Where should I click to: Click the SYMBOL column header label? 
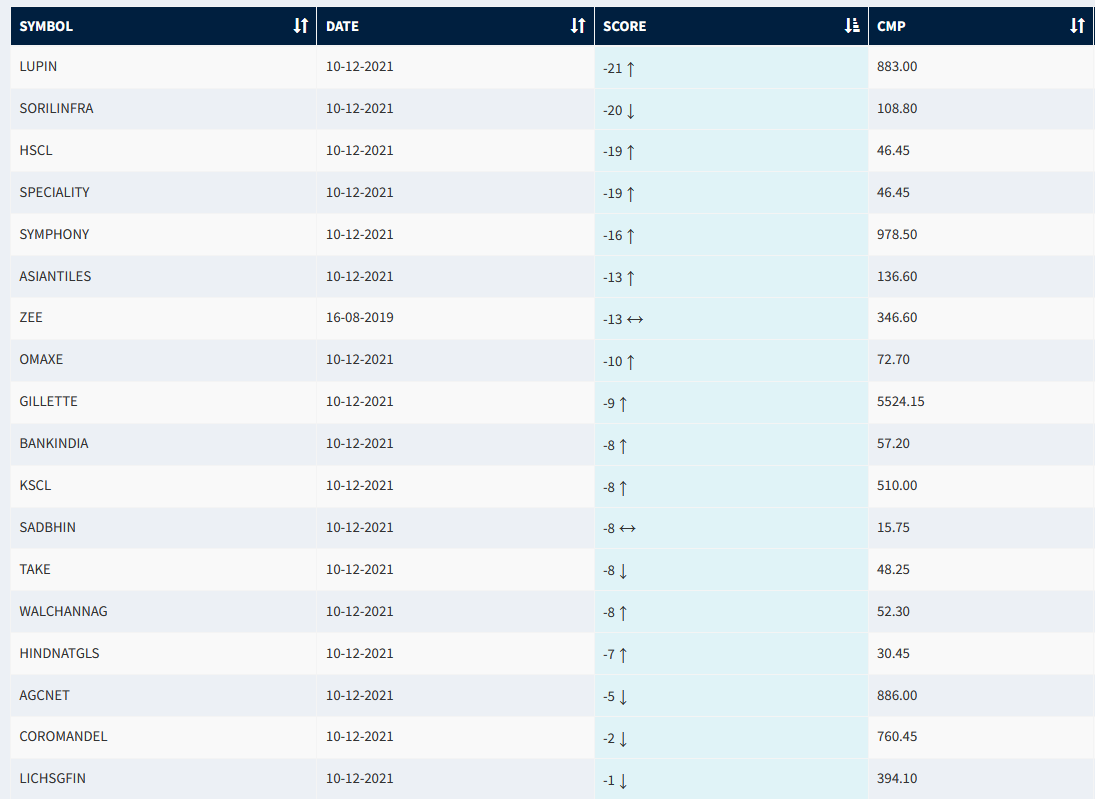point(46,27)
